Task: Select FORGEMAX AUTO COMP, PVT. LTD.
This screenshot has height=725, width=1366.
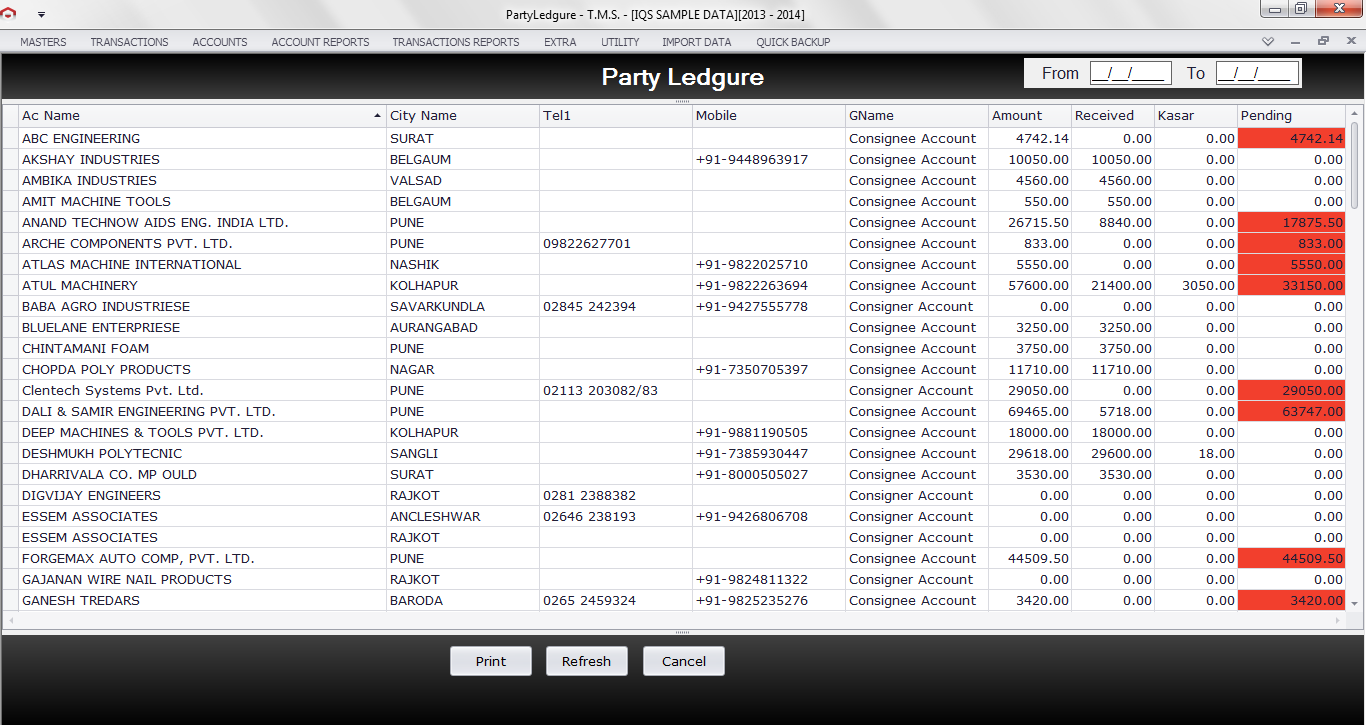Action: (x=138, y=558)
